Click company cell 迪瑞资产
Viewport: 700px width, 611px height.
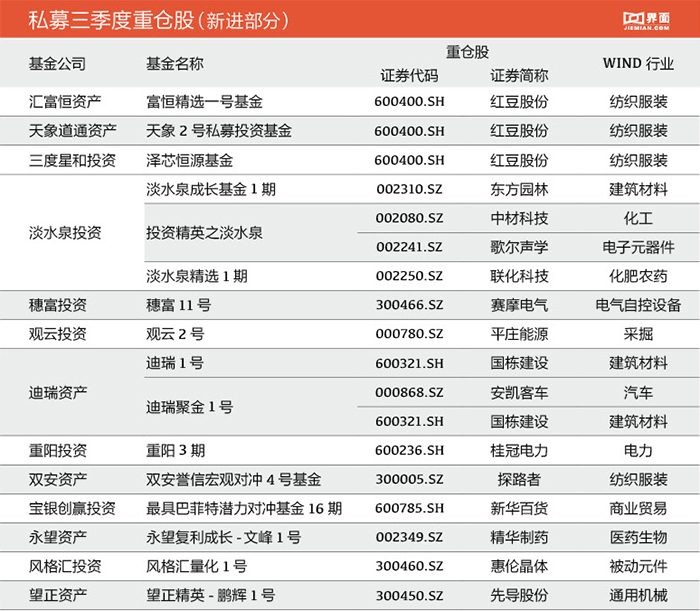[x=58, y=393]
